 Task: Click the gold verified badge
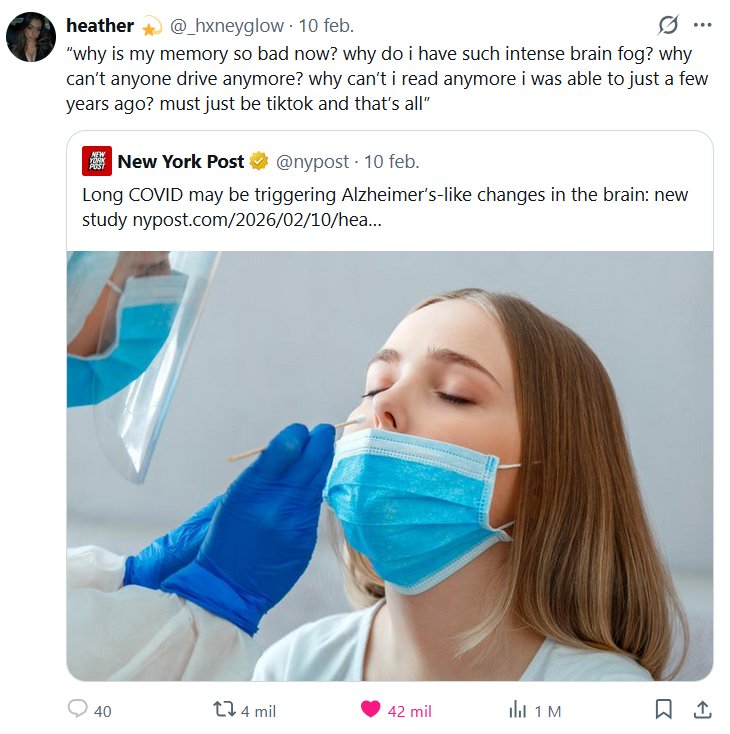258,162
